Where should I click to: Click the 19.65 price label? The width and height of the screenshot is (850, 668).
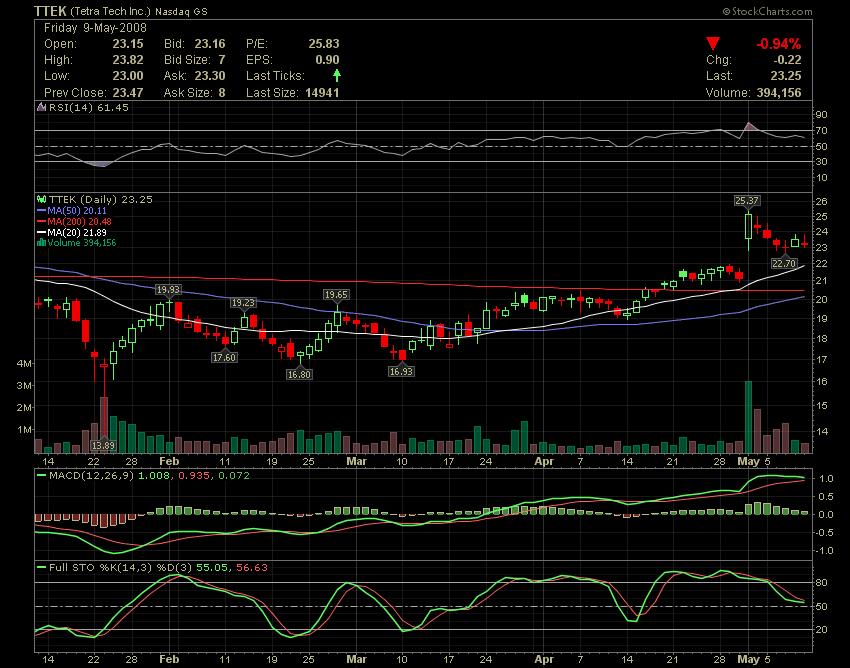[x=336, y=294]
